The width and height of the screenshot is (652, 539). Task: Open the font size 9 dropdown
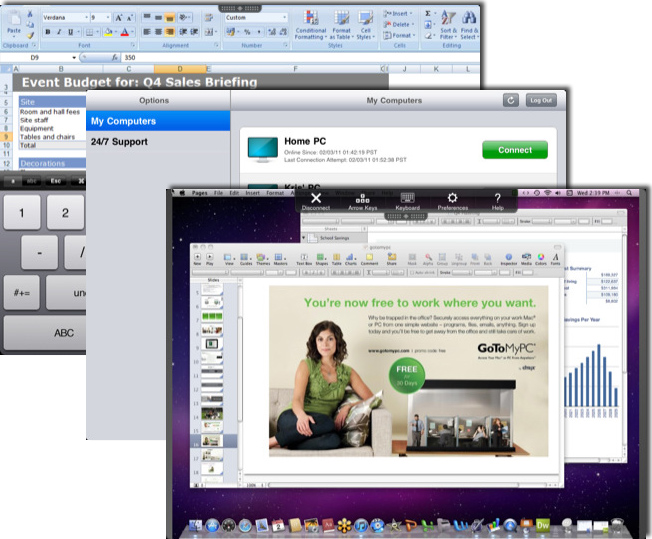pos(108,17)
